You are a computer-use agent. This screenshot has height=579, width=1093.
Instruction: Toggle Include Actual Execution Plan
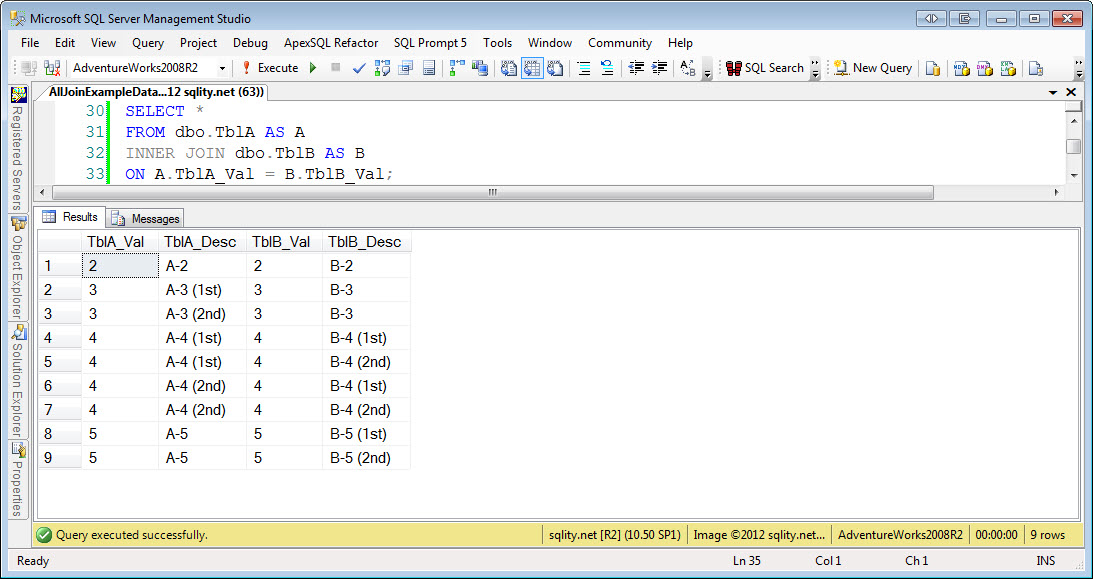click(x=457, y=68)
